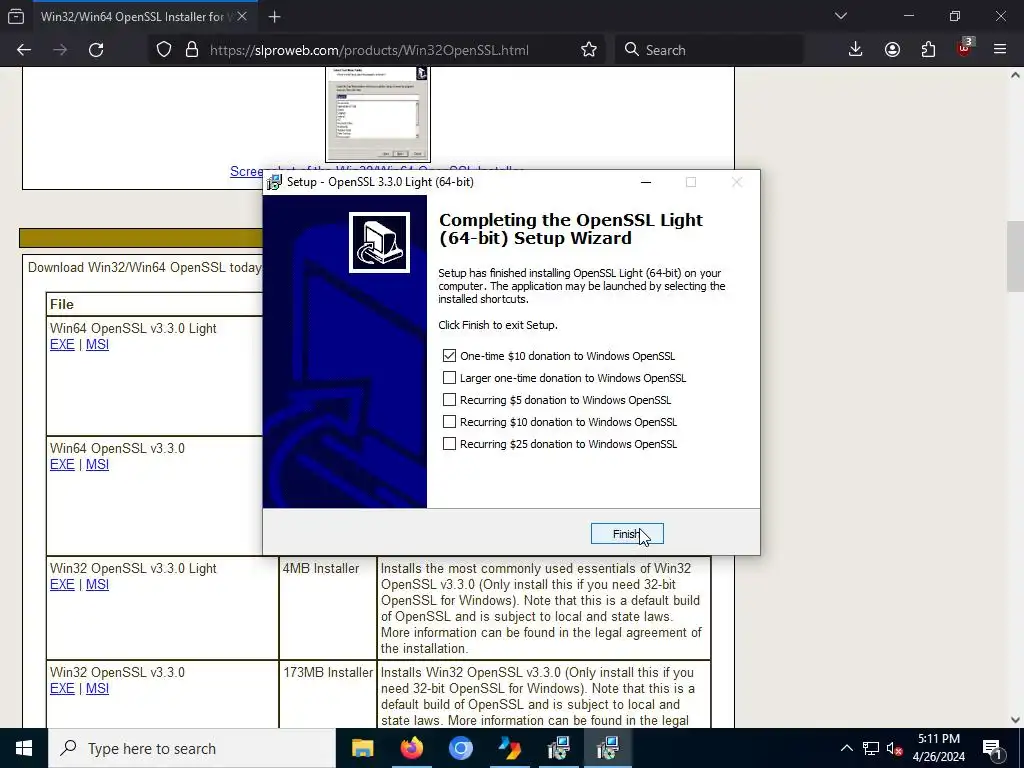1024x768 pixels.
Task: Open the blue circular browser taskbar icon
Action: point(460,748)
